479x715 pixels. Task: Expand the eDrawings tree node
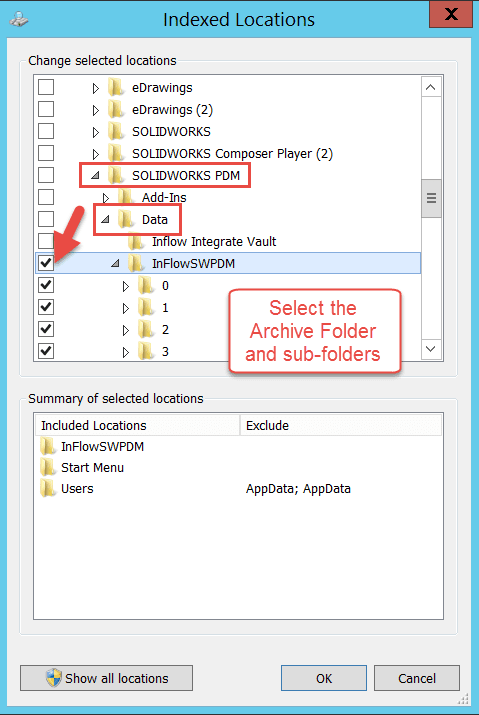(95, 88)
